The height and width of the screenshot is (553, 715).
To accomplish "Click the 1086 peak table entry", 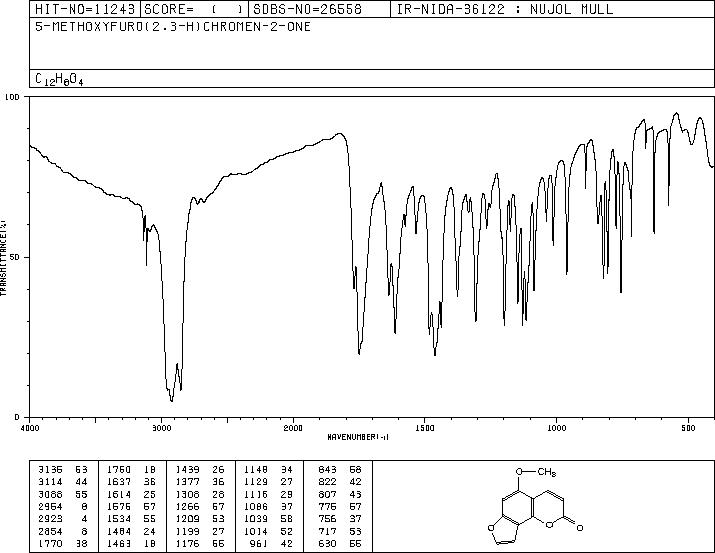I will pyautogui.click(x=268, y=506).
